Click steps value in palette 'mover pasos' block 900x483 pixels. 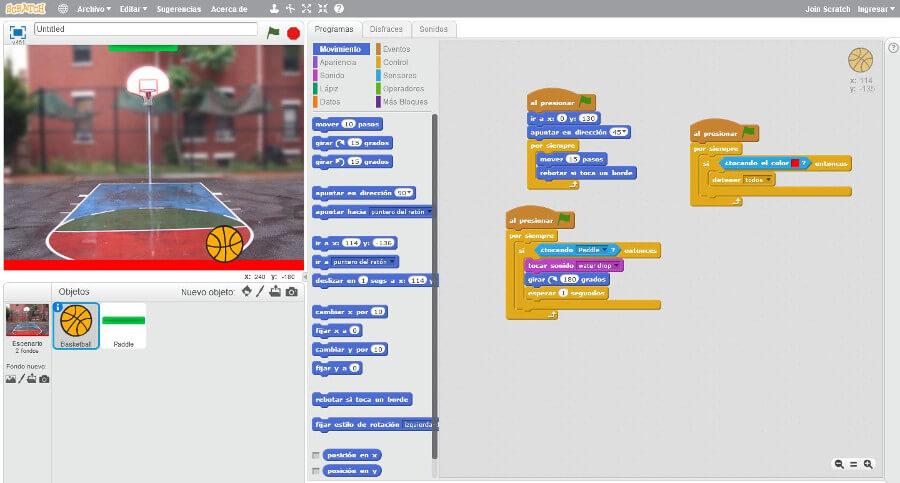(348, 124)
